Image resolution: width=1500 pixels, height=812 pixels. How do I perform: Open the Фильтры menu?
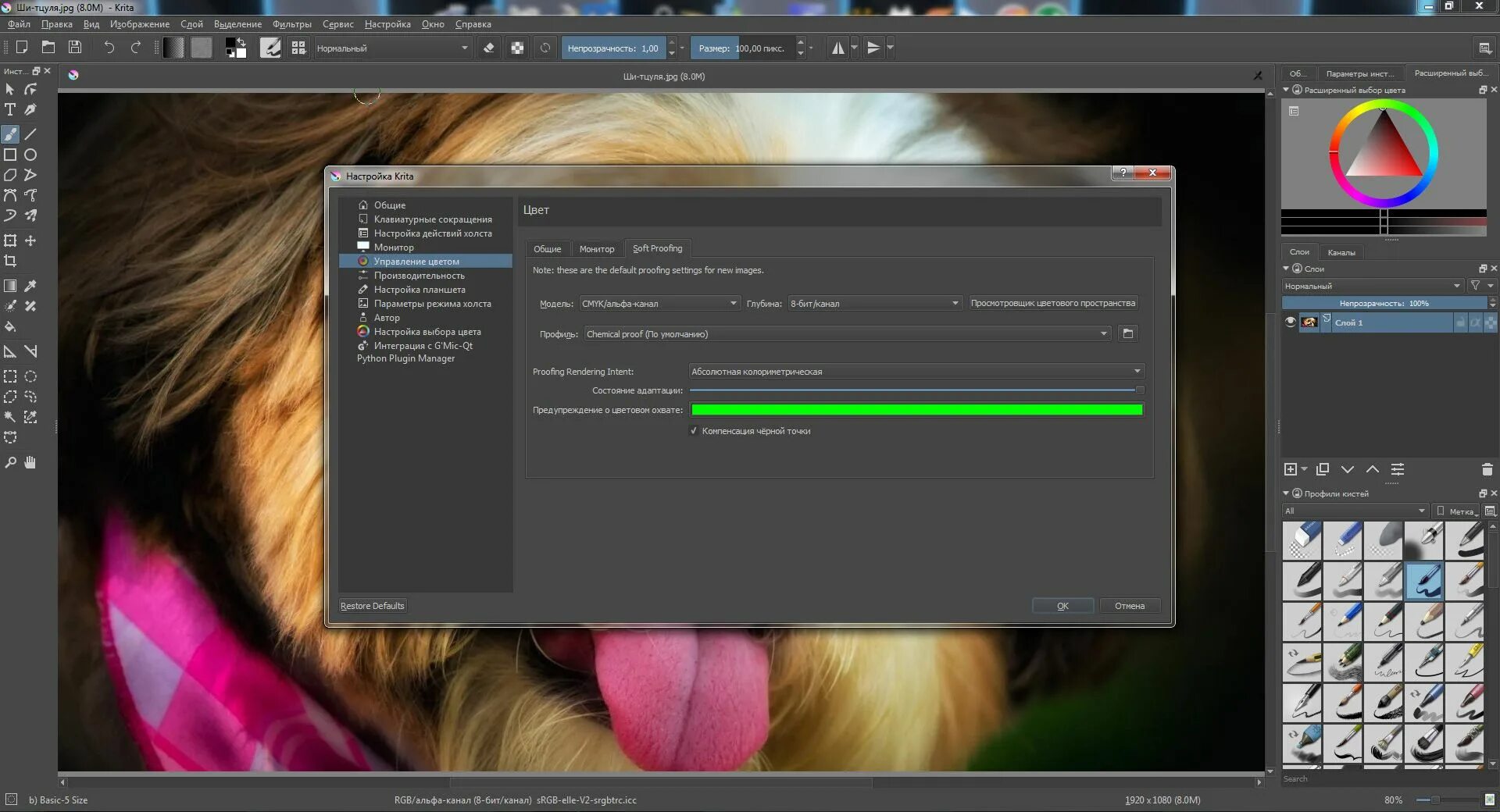[x=291, y=24]
